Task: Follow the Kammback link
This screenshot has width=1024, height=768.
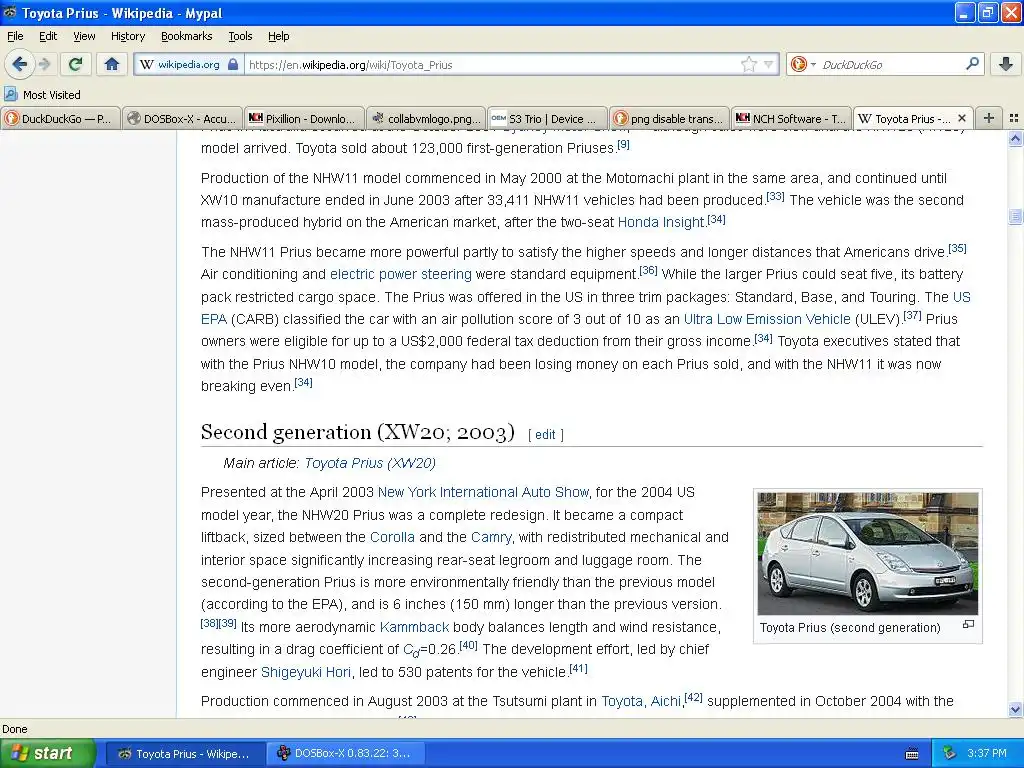Action: click(x=414, y=628)
